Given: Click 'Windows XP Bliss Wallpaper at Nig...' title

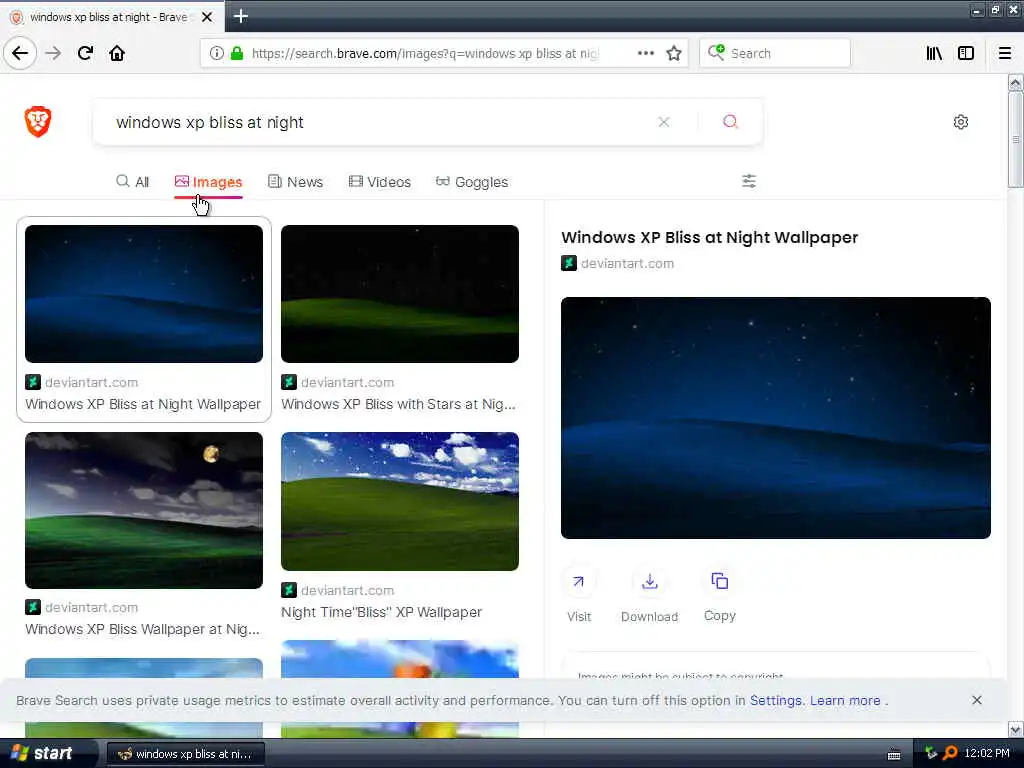Looking at the screenshot, I should coord(142,629).
